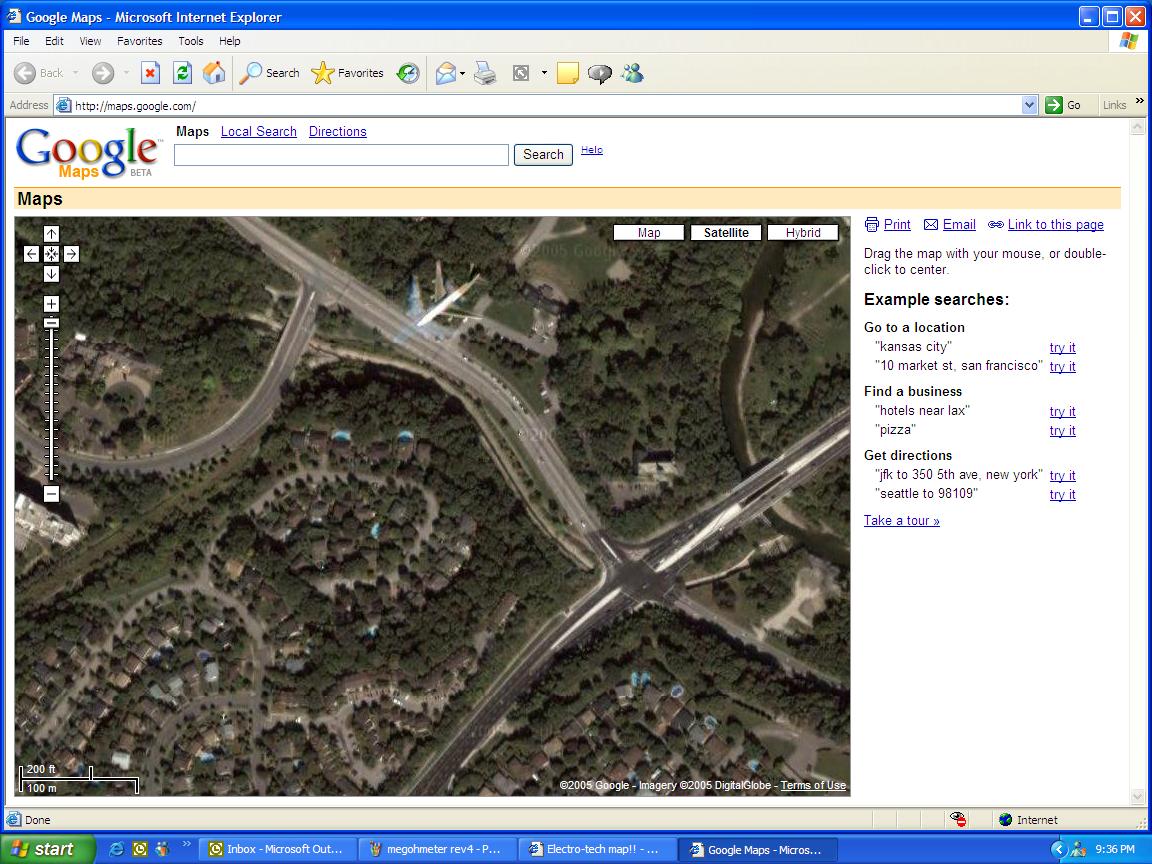Open the Favorites star toolbar button
The image size is (1152, 864).
tap(348, 73)
